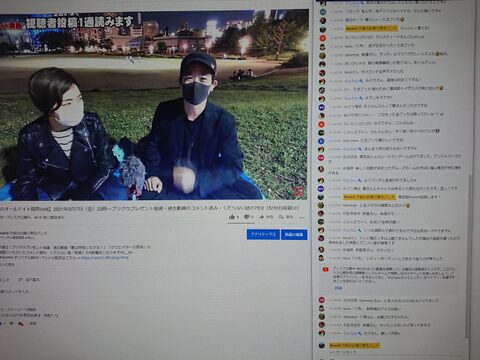Click the live chat vertical scrollbar

[470, 256]
